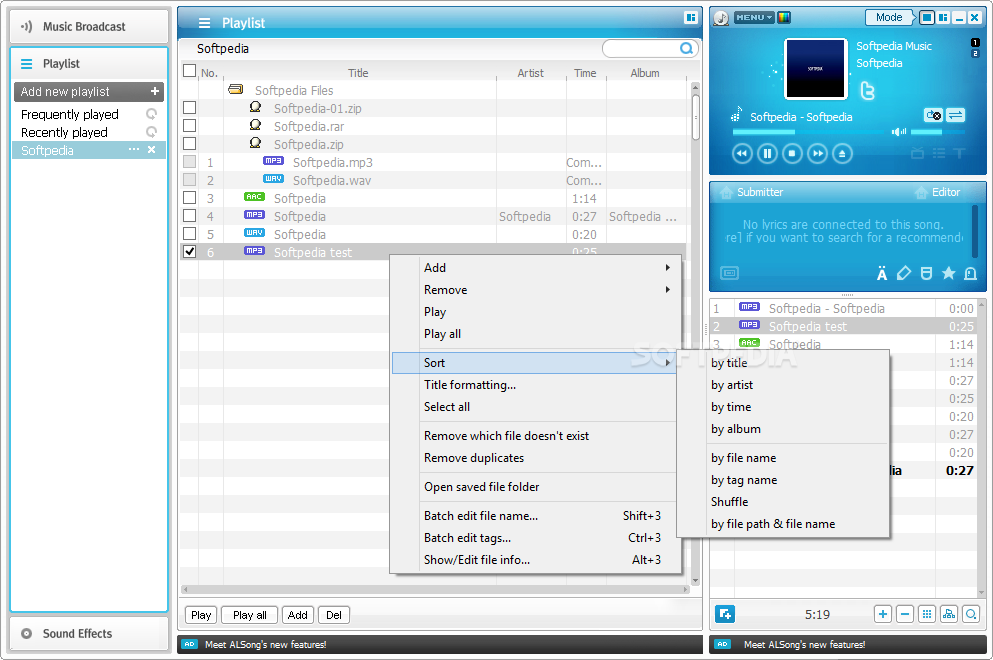
Task: Open the Softpedia playlist options dots
Action: (134, 149)
